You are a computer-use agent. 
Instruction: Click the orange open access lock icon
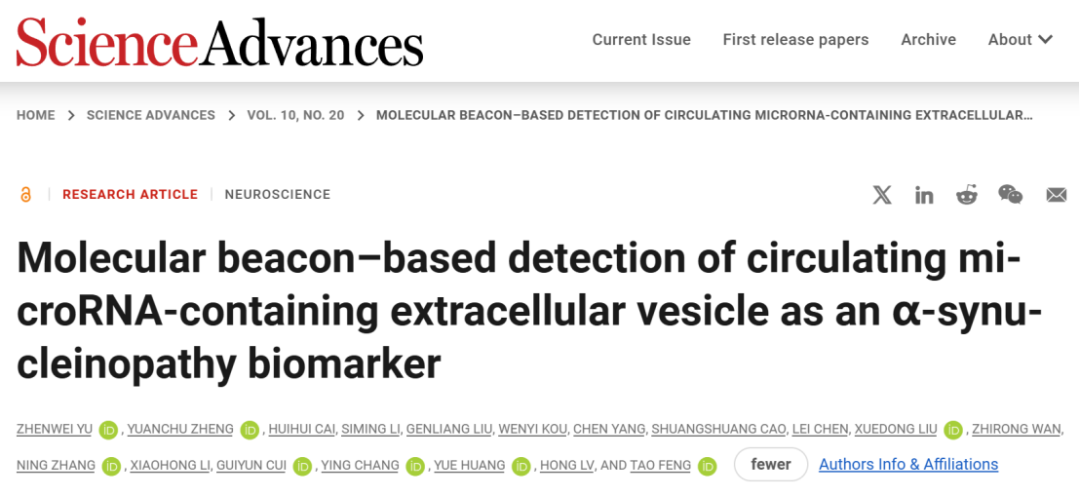(x=26, y=195)
